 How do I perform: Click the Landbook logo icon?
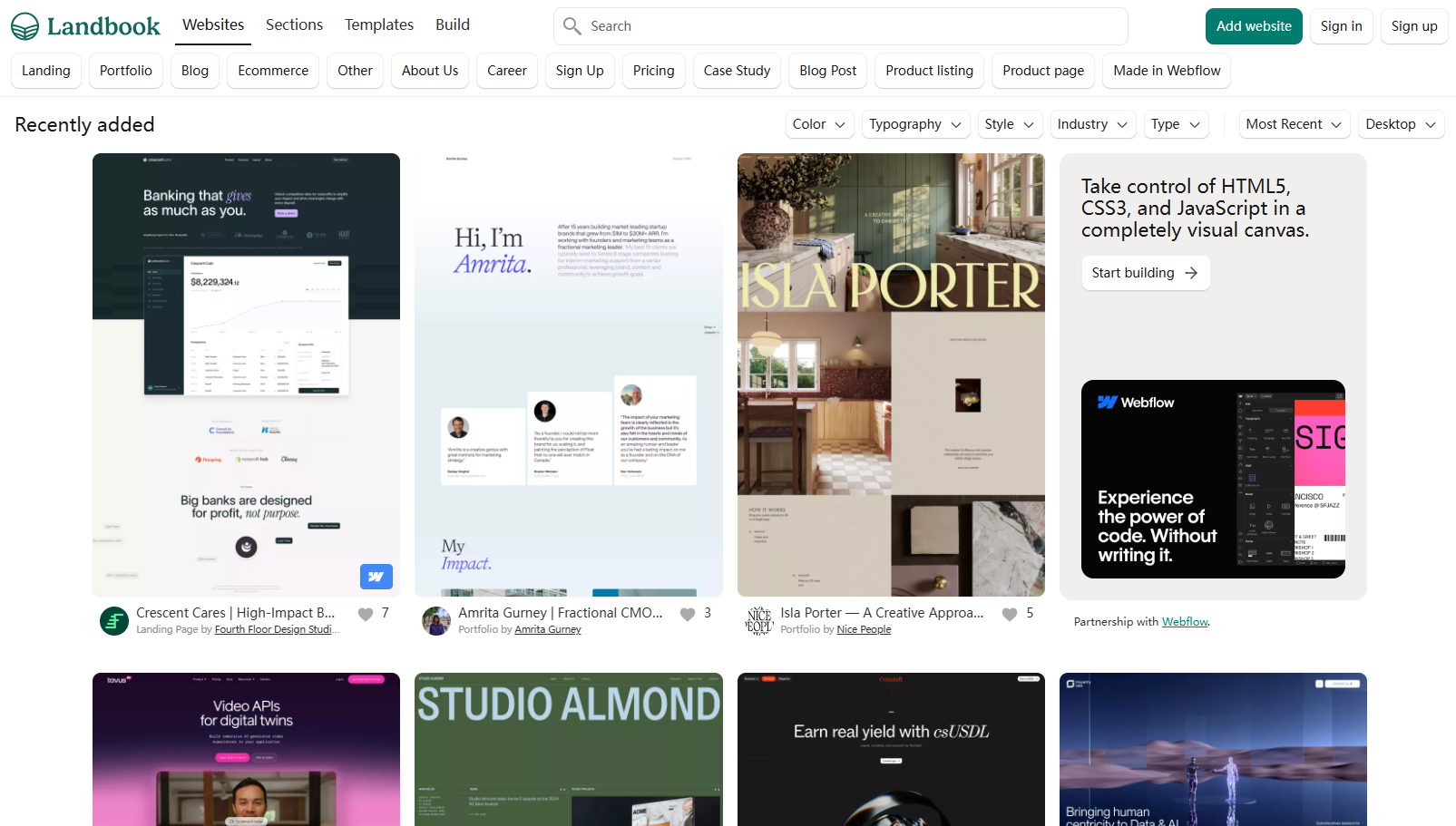pos(25,26)
